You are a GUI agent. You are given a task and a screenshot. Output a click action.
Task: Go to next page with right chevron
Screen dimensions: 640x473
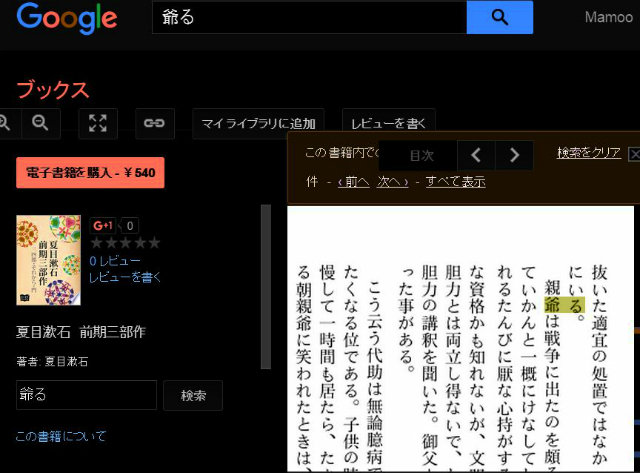pos(514,155)
